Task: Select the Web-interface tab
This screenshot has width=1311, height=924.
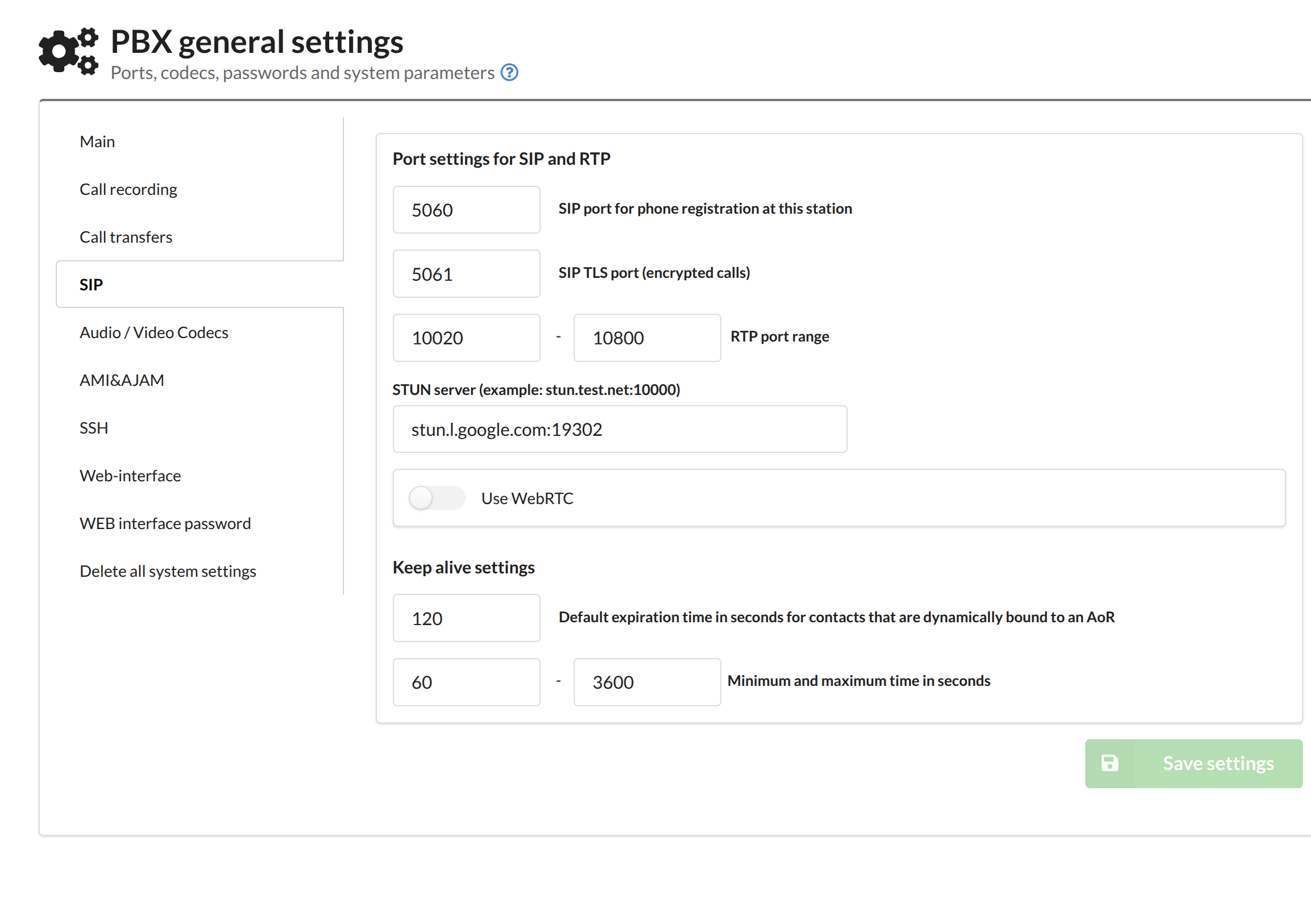Action: point(130,476)
